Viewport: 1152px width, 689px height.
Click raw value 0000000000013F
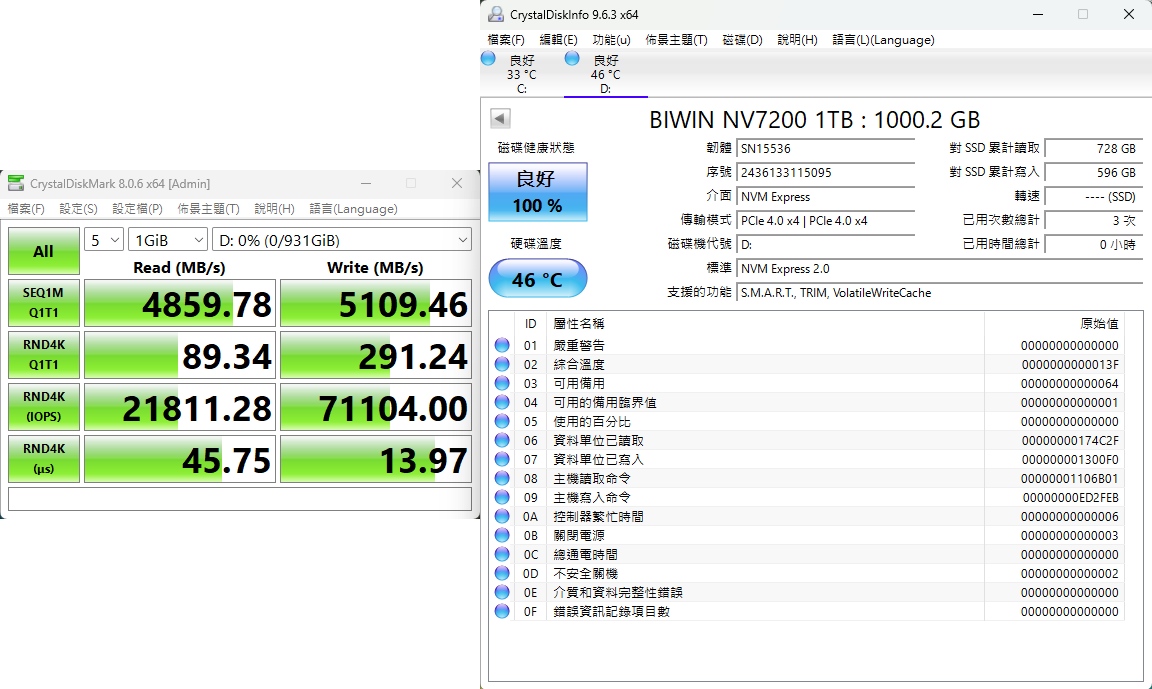click(x=1070, y=364)
